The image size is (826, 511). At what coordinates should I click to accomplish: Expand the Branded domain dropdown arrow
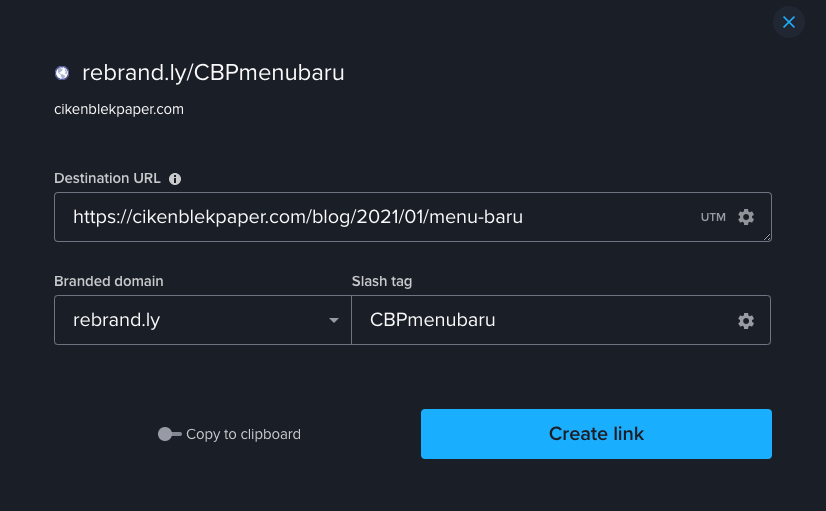coord(333,320)
